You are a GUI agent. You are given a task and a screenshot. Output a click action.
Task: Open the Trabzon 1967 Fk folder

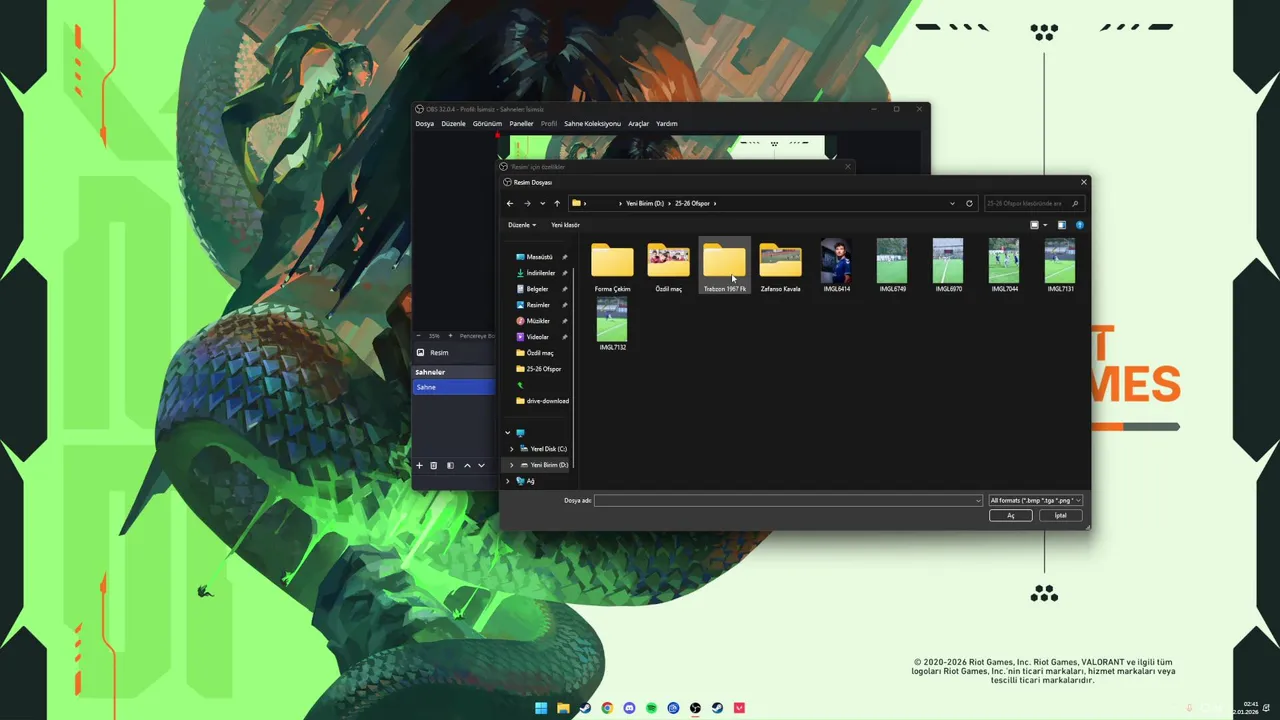click(x=724, y=266)
